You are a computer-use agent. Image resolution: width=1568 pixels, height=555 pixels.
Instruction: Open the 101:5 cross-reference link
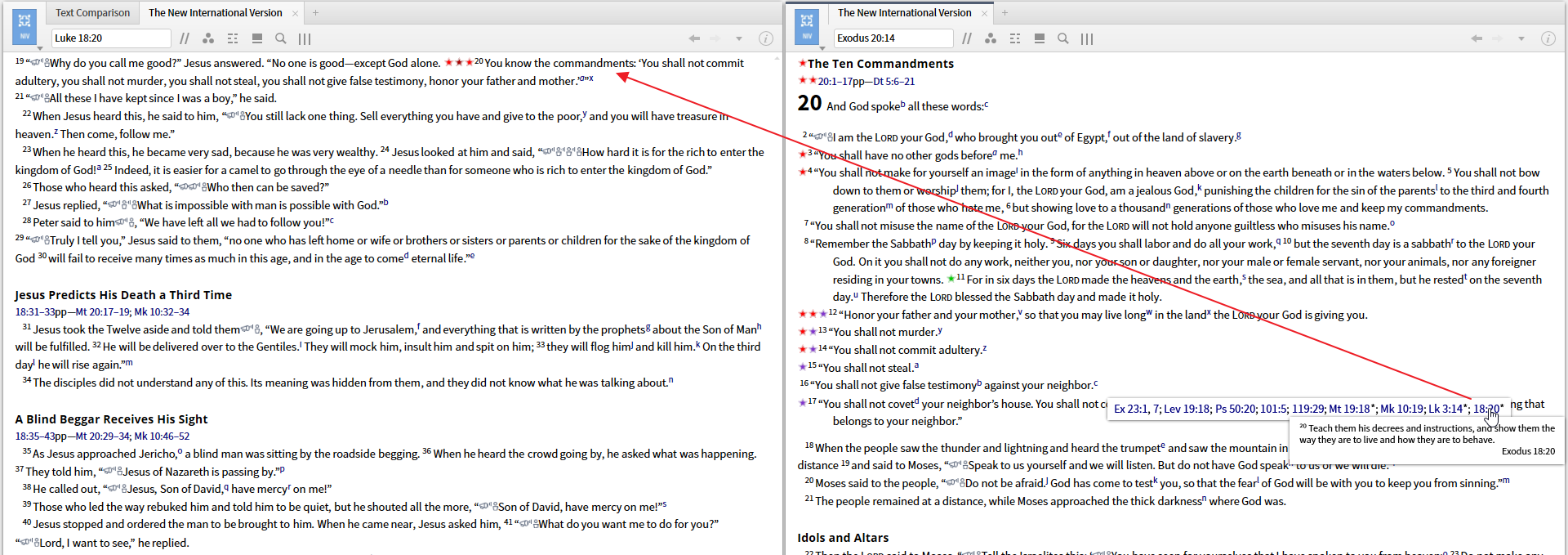coord(1274,409)
